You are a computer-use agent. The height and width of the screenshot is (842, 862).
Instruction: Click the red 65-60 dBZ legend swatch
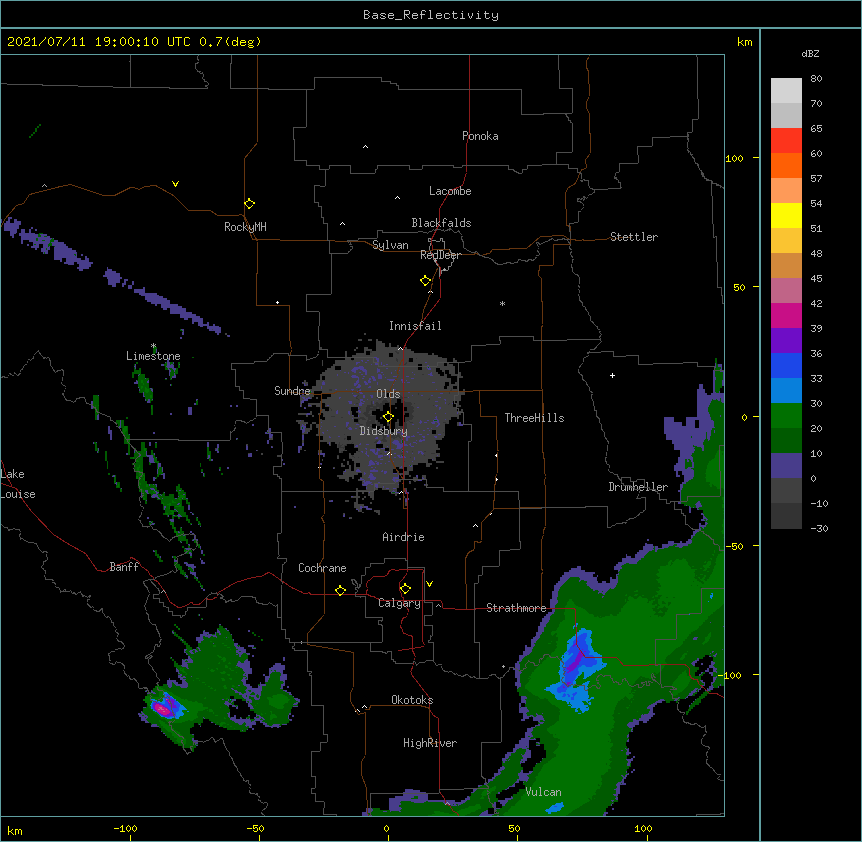coord(786,141)
